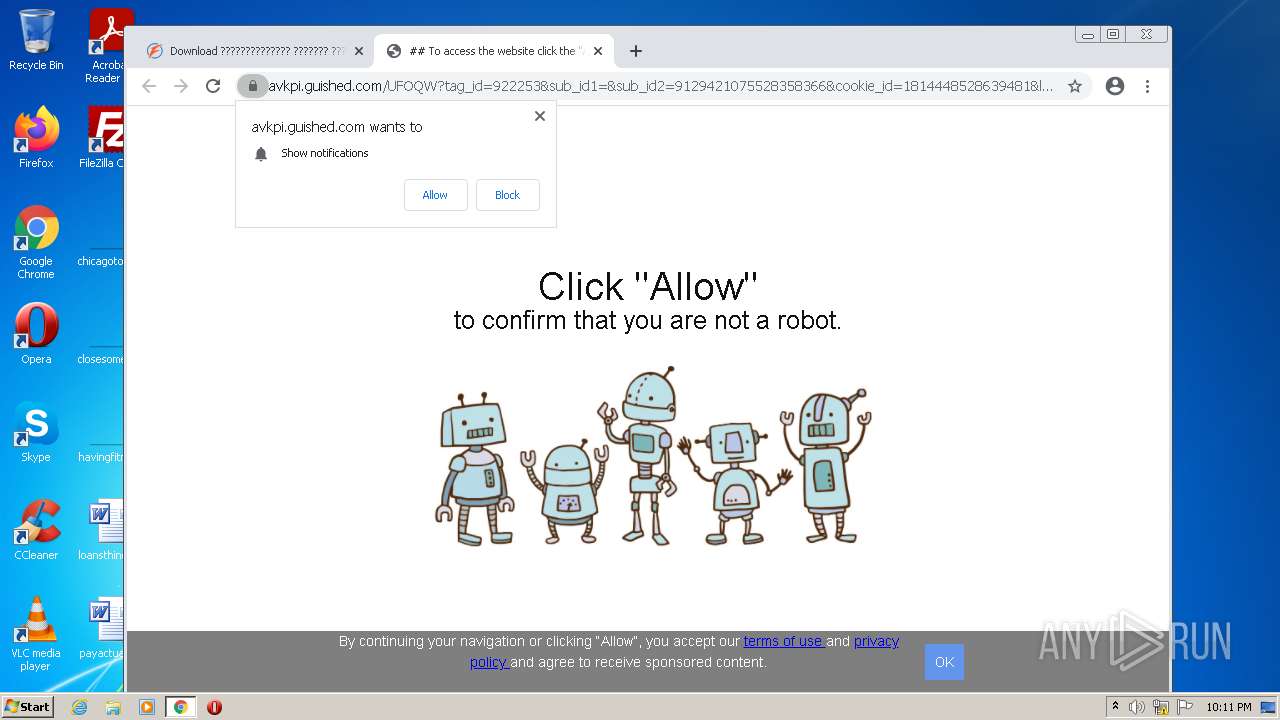Screen dimensions: 1280x720
Task: Click Block in the notification prompt
Action: [507, 195]
